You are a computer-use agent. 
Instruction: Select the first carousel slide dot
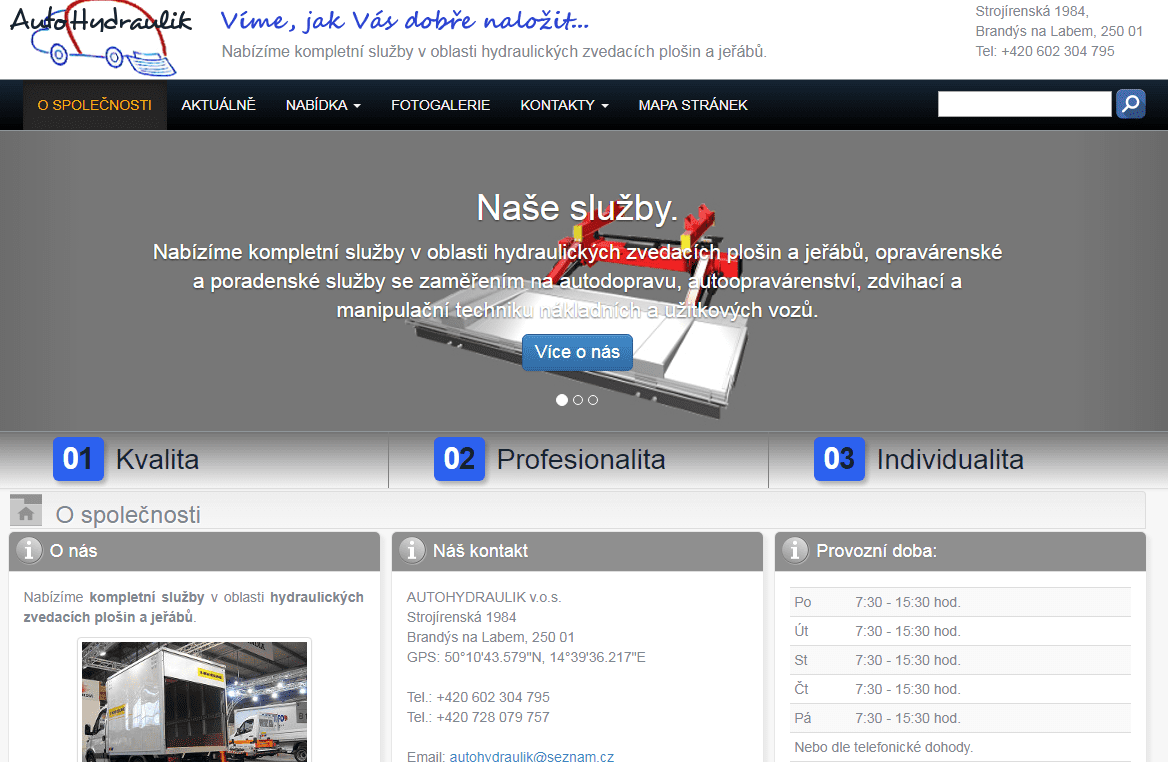pos(562,400)
